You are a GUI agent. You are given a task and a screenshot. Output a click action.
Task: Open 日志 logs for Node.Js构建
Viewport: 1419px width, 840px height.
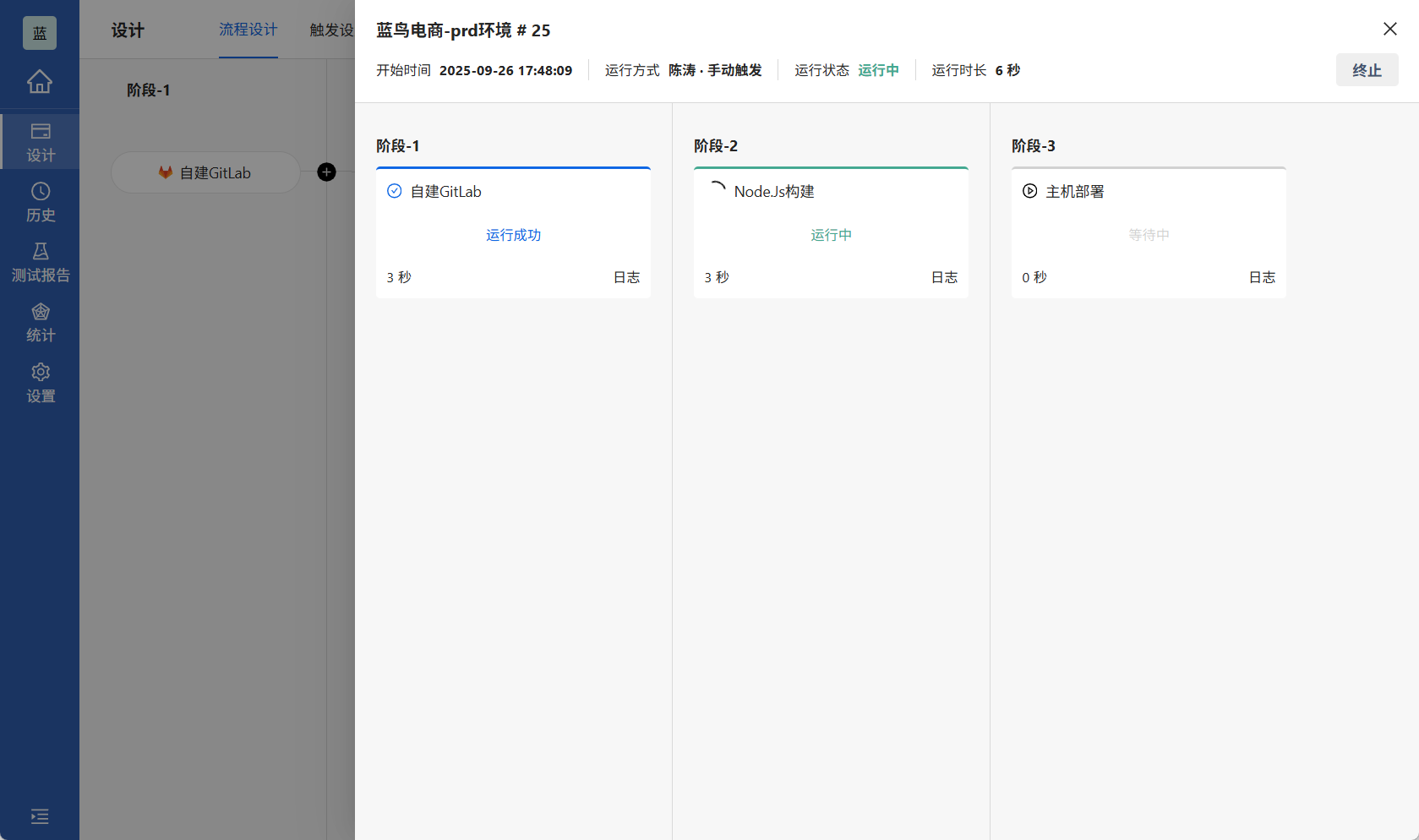(x=943, y=276)
